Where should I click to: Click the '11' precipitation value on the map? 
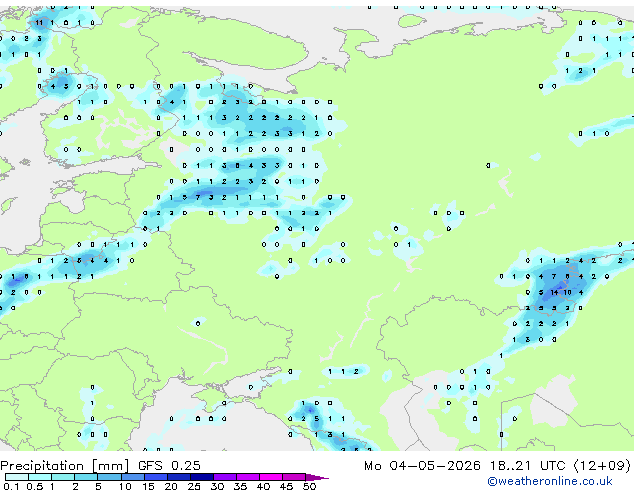(39, 23)
